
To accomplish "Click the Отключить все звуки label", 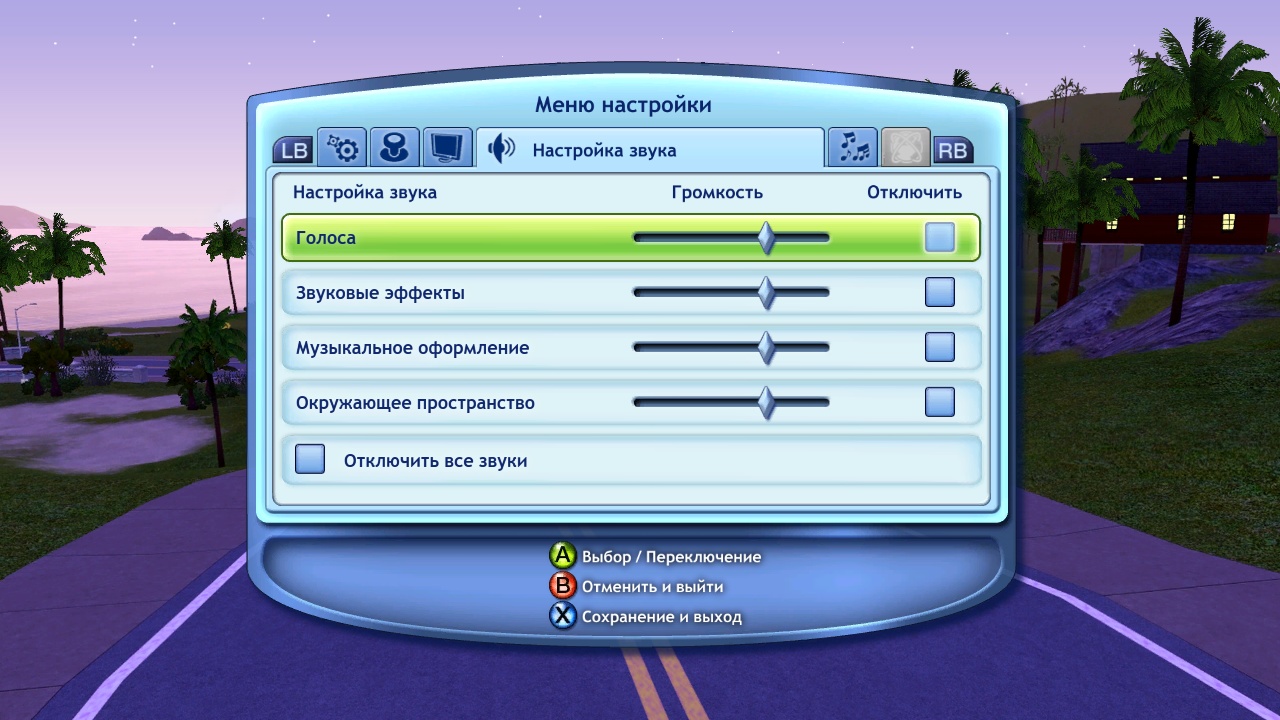I will coord(435,461).
